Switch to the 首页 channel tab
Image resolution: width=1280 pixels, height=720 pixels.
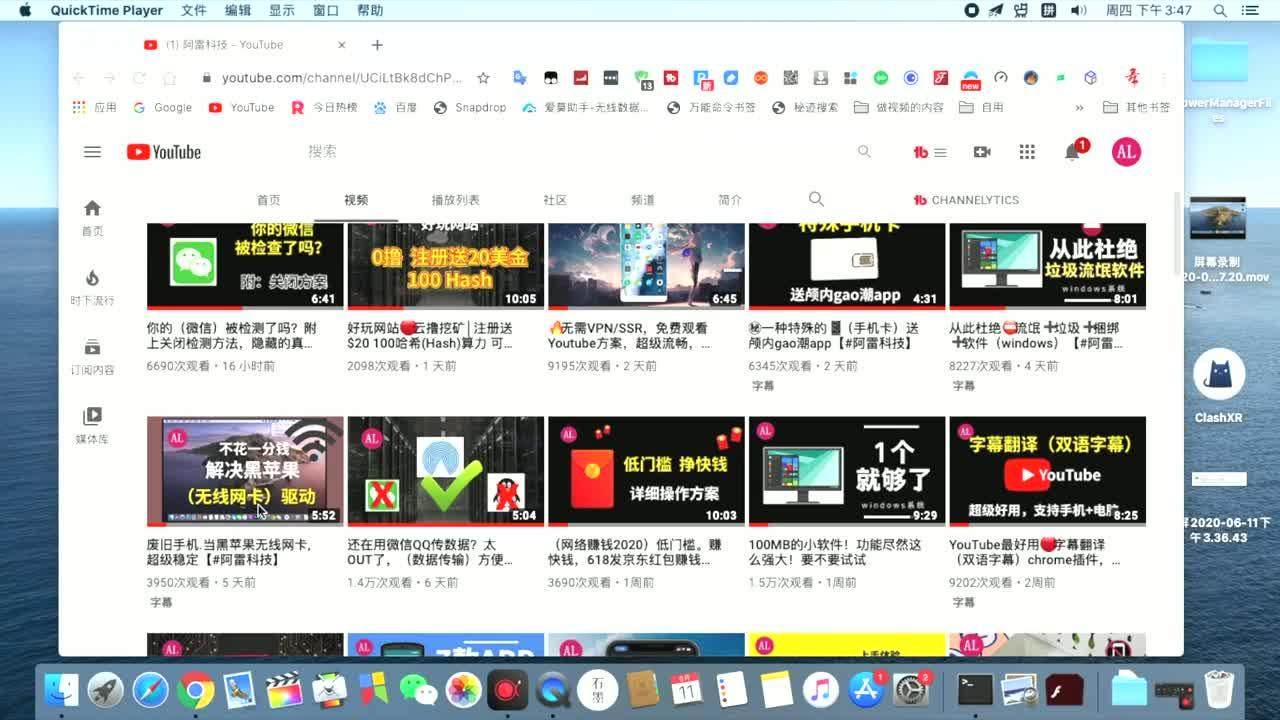(x=268, y=200)
